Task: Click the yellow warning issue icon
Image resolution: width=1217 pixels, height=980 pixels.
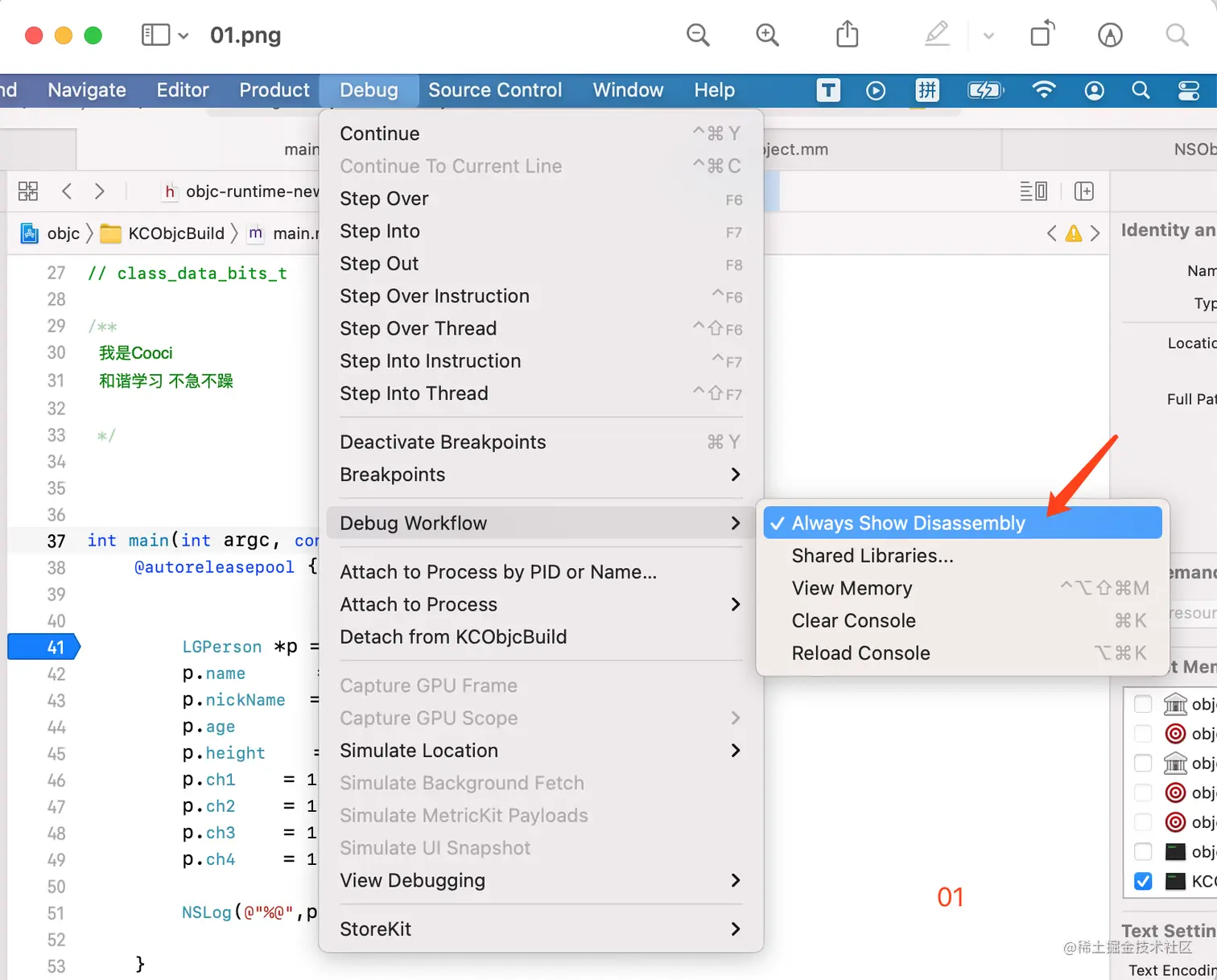Action: pyautogui.click(x=1074, y=233)
